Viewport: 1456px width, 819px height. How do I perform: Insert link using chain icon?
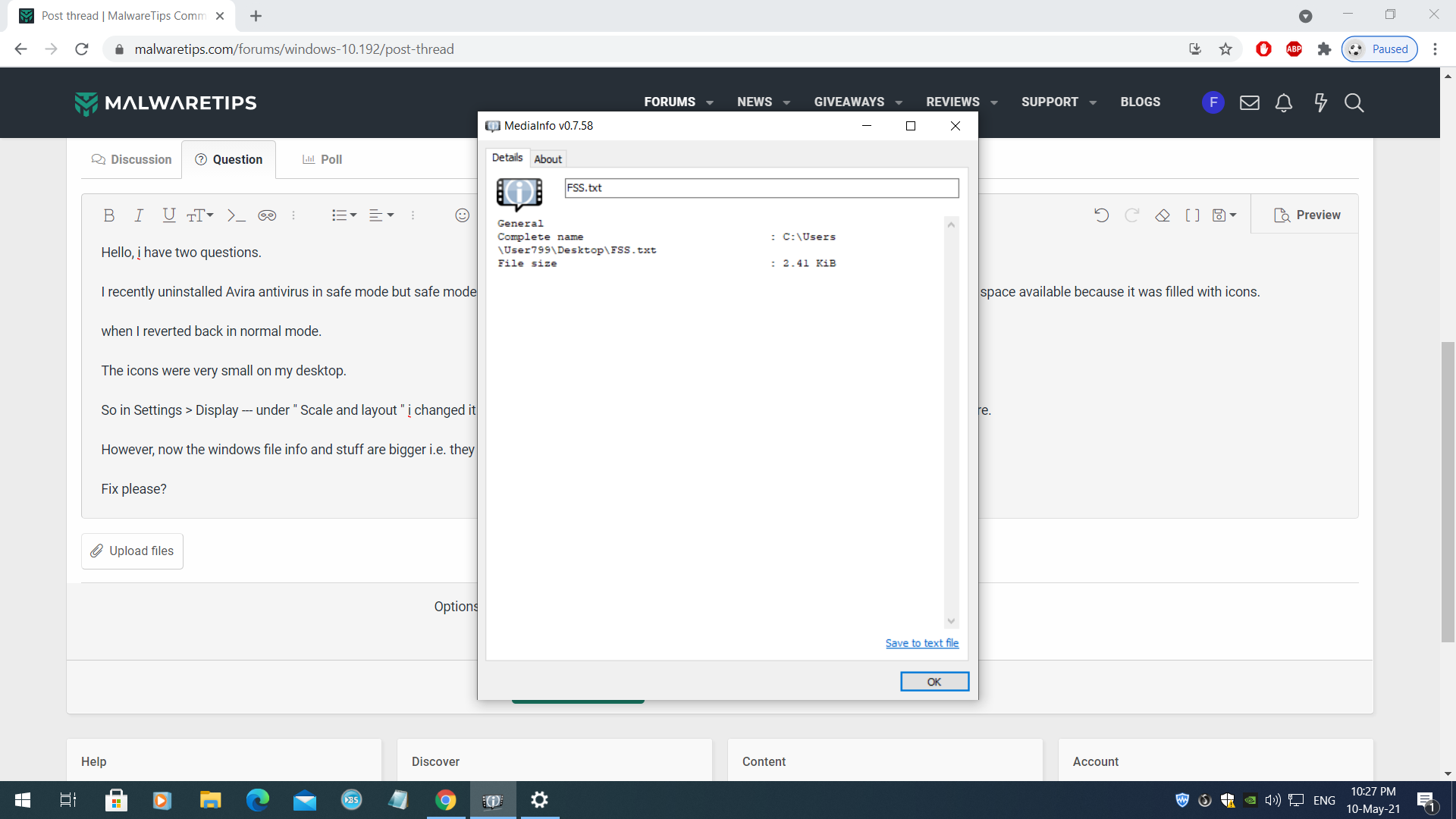(267, 215)
